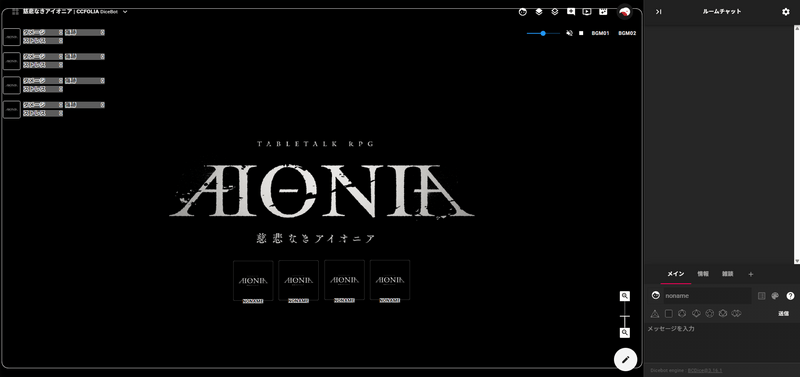
Task: Open the speaker character selector icon
Action: pos(656,295)
